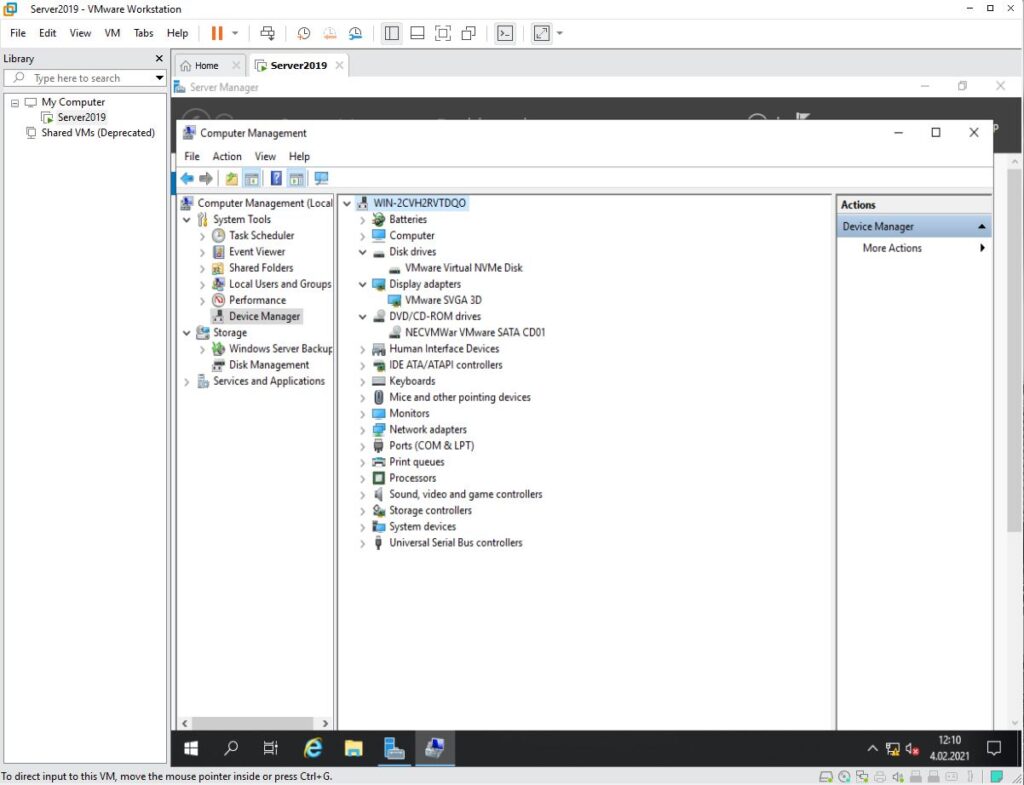This screenshot has height=785, width=1024.
Task: Click the muted volume tray icon
Action: [912, 749]
